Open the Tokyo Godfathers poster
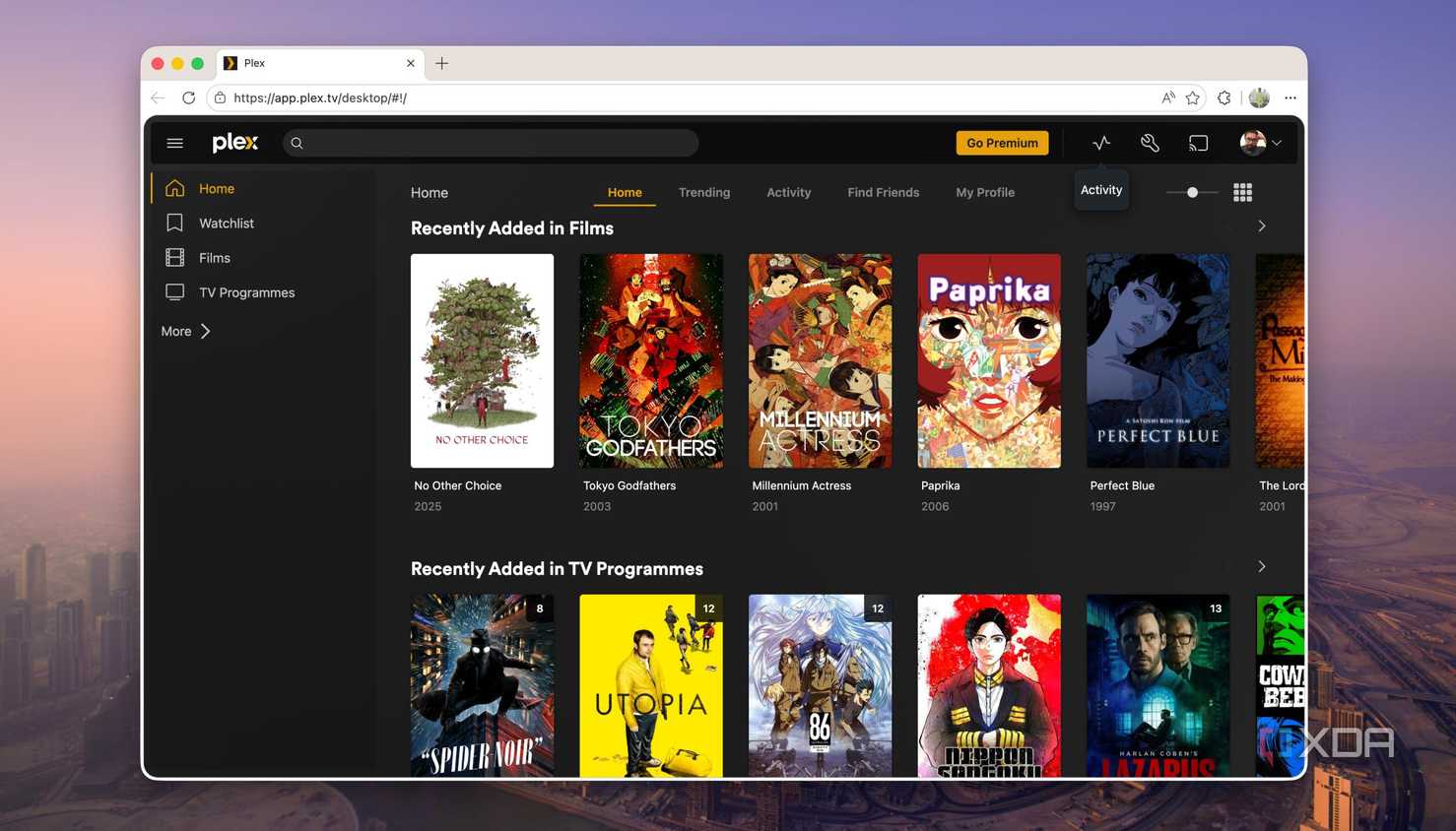Image resolution: width=1456 pixels, height=831 pixels. [651, 360]
